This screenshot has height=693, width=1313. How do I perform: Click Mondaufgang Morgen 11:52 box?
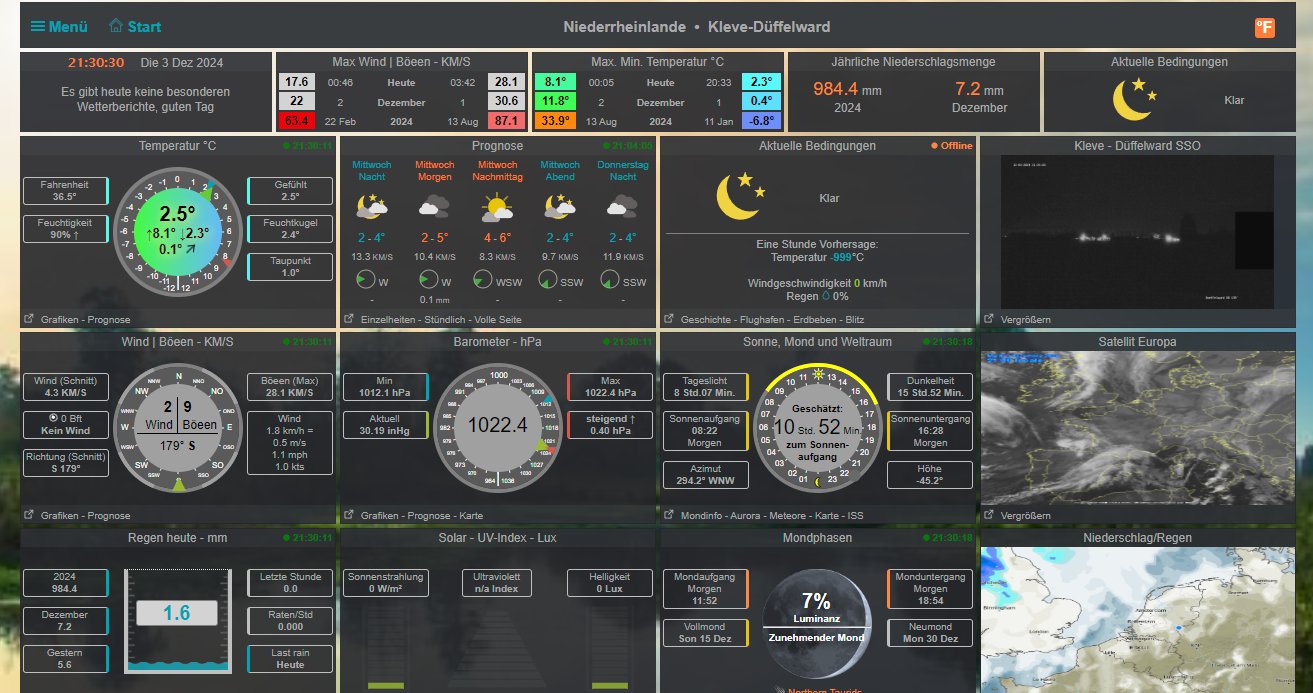pos(706,588)
